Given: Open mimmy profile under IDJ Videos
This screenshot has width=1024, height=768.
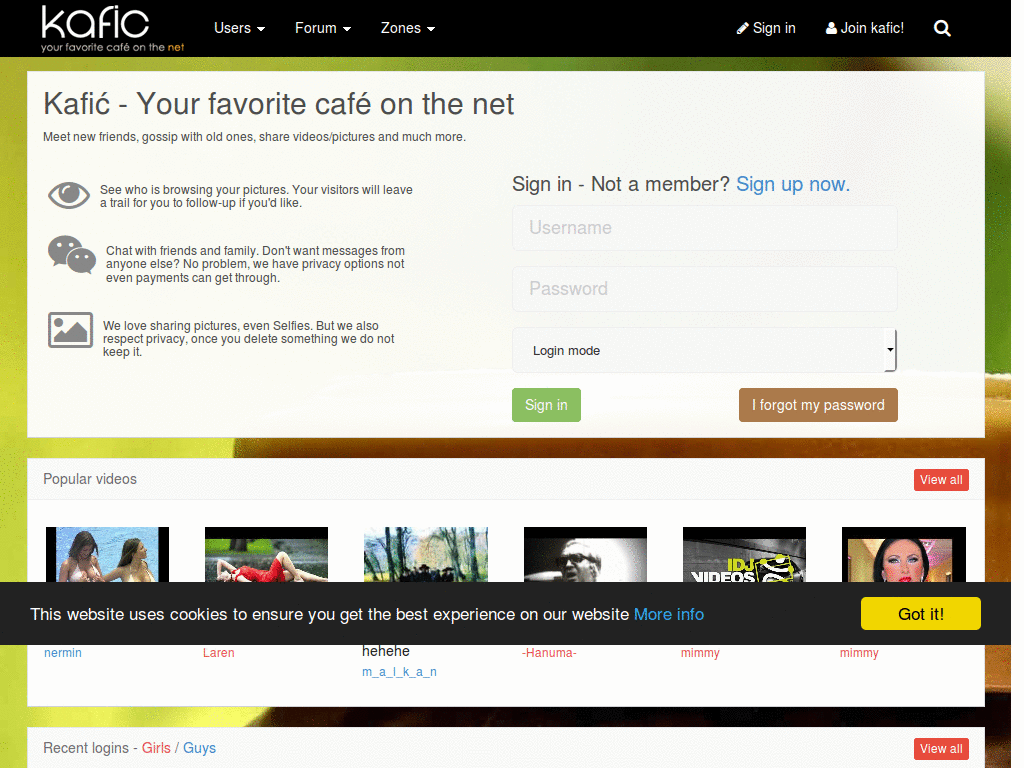Looking at the screenshot, I should [700, 653].
